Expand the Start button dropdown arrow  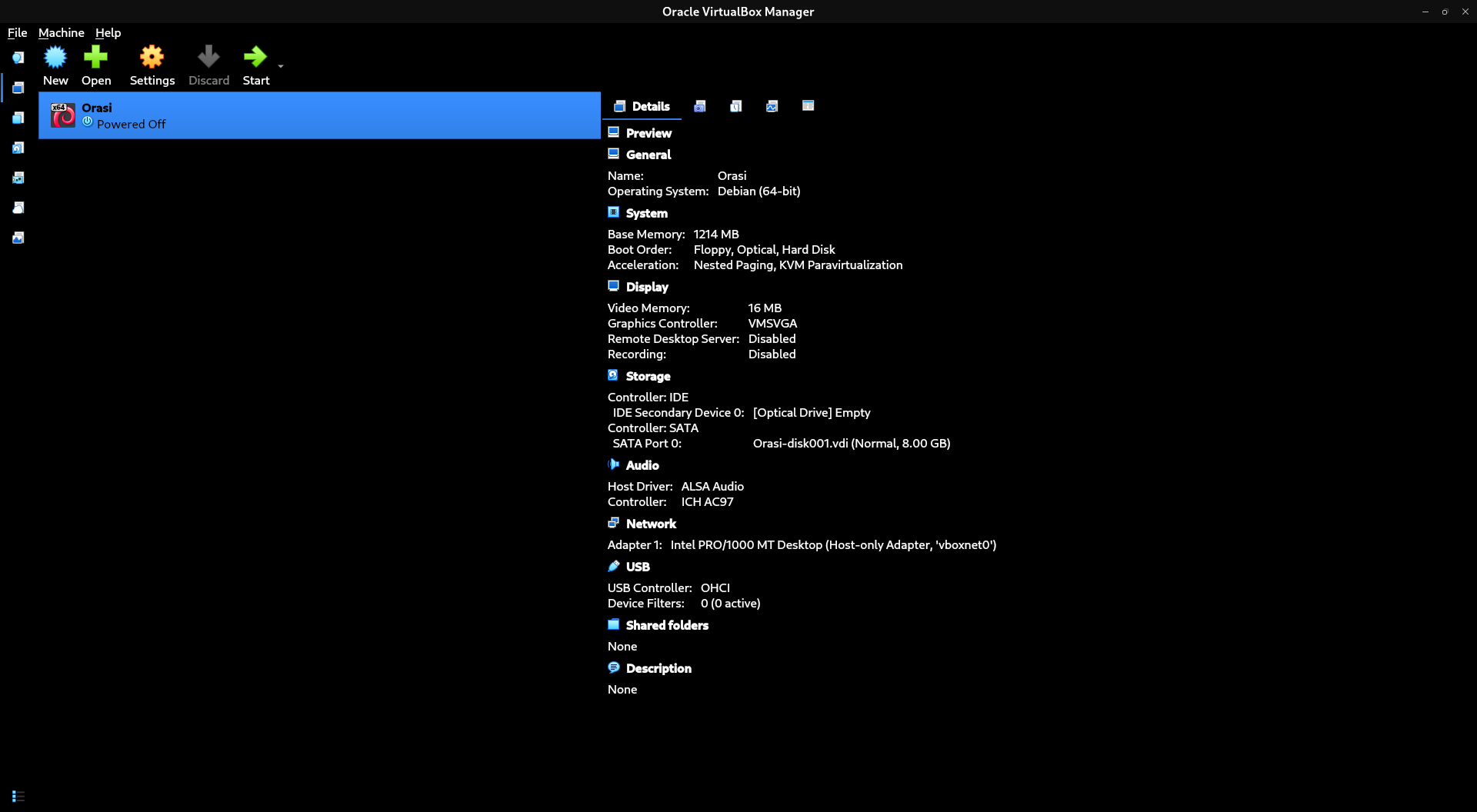[281, 66]
